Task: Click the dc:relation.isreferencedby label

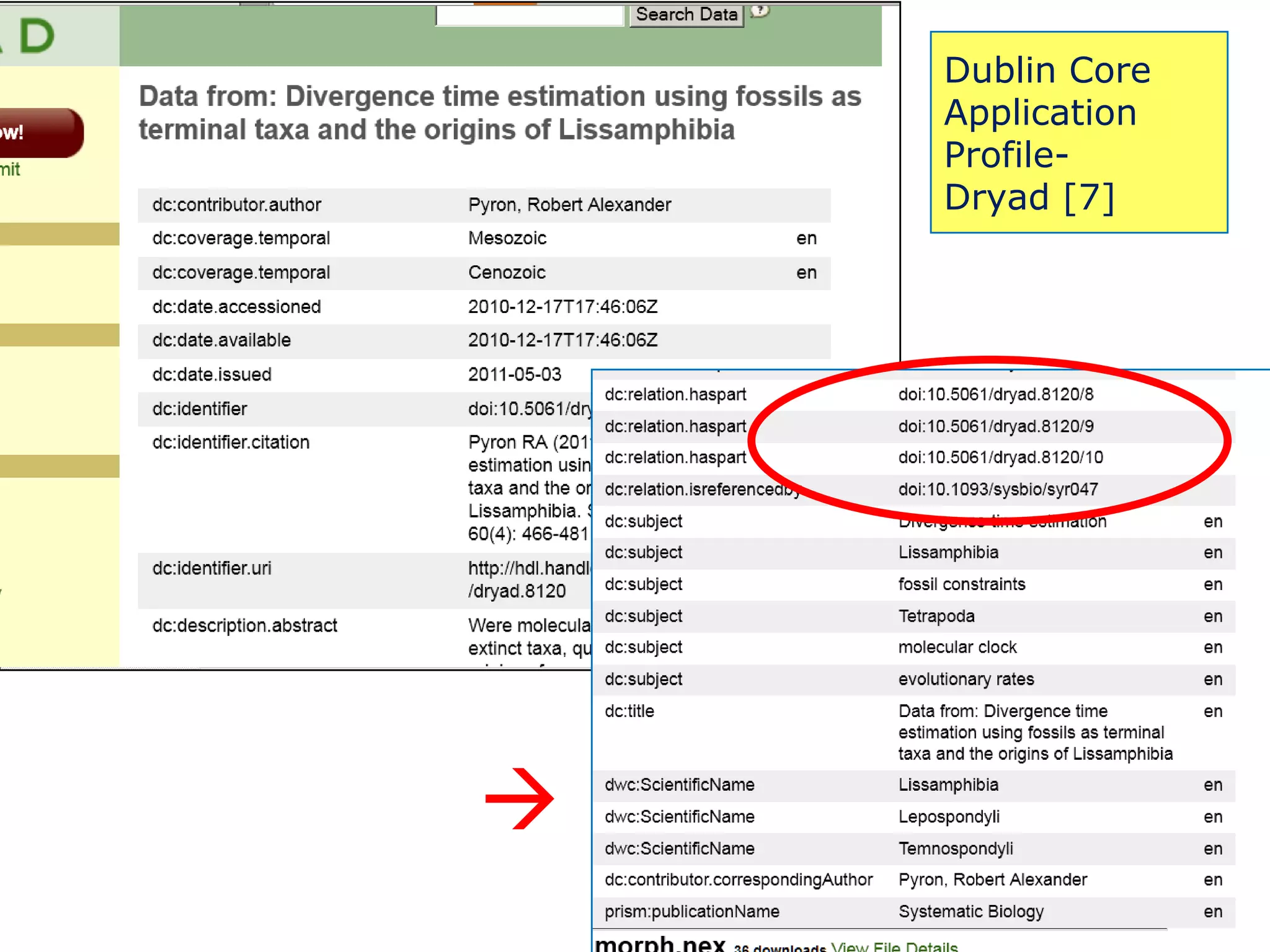Action: pyautogui.click(x=702, y=490)
